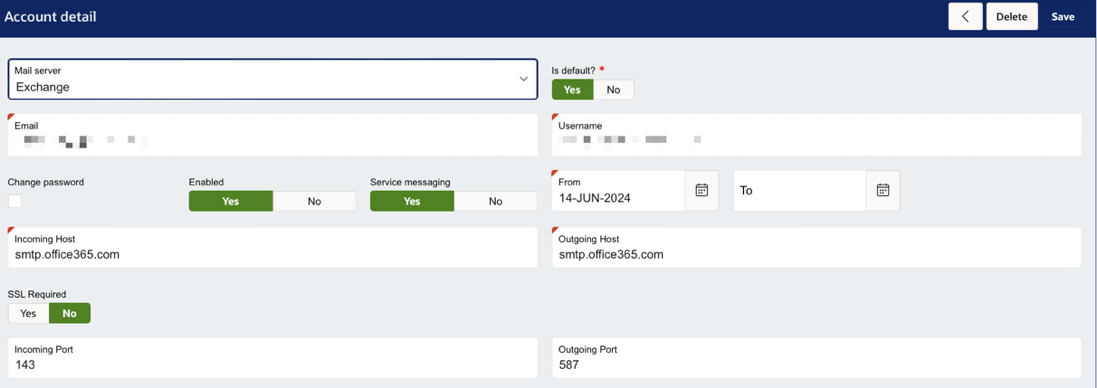Set SSL Required to No

(69, 313)
